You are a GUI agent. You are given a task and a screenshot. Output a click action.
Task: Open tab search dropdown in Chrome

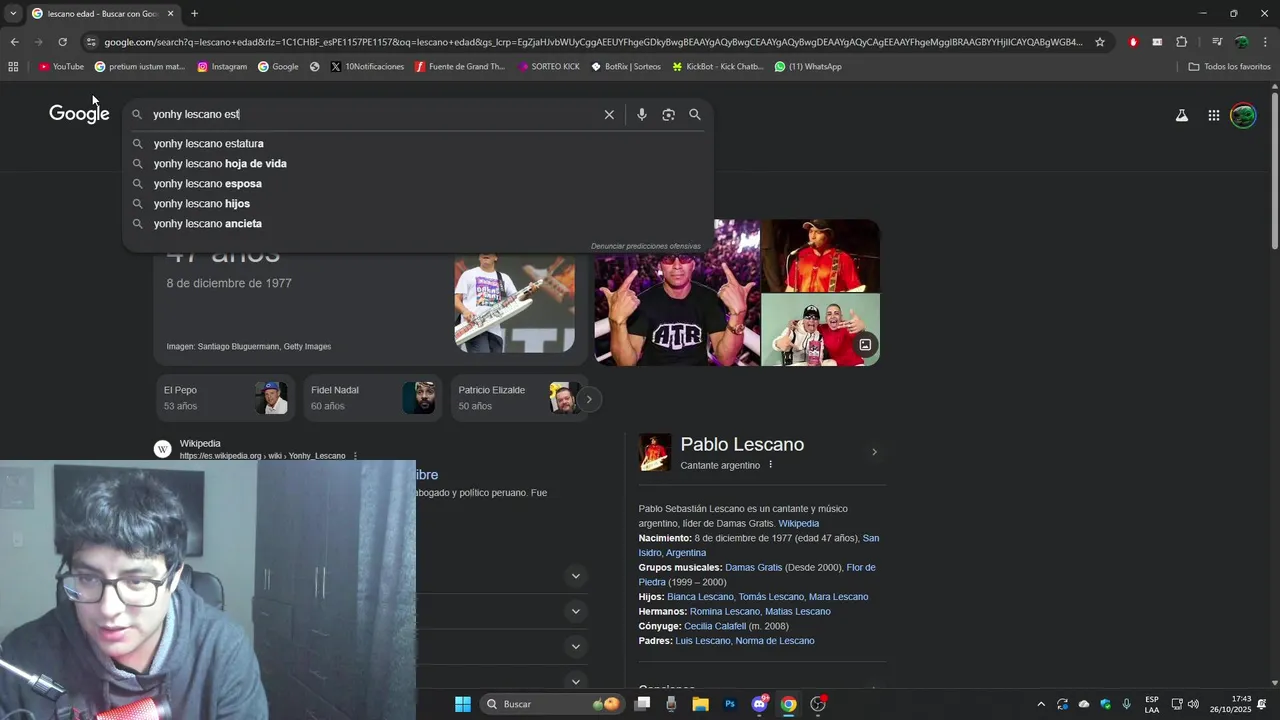[13, 13]
